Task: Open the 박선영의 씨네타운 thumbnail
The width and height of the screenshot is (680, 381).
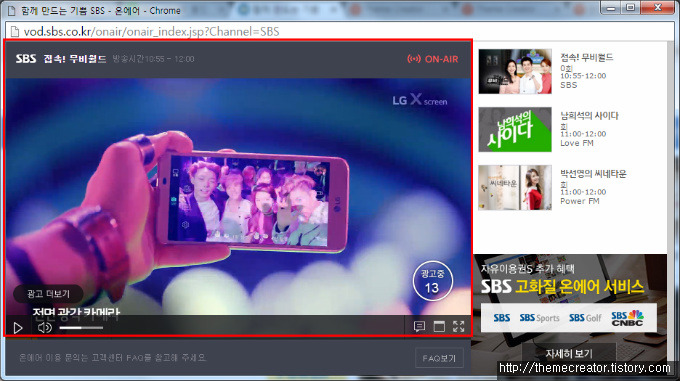Action: coord(515,187)
